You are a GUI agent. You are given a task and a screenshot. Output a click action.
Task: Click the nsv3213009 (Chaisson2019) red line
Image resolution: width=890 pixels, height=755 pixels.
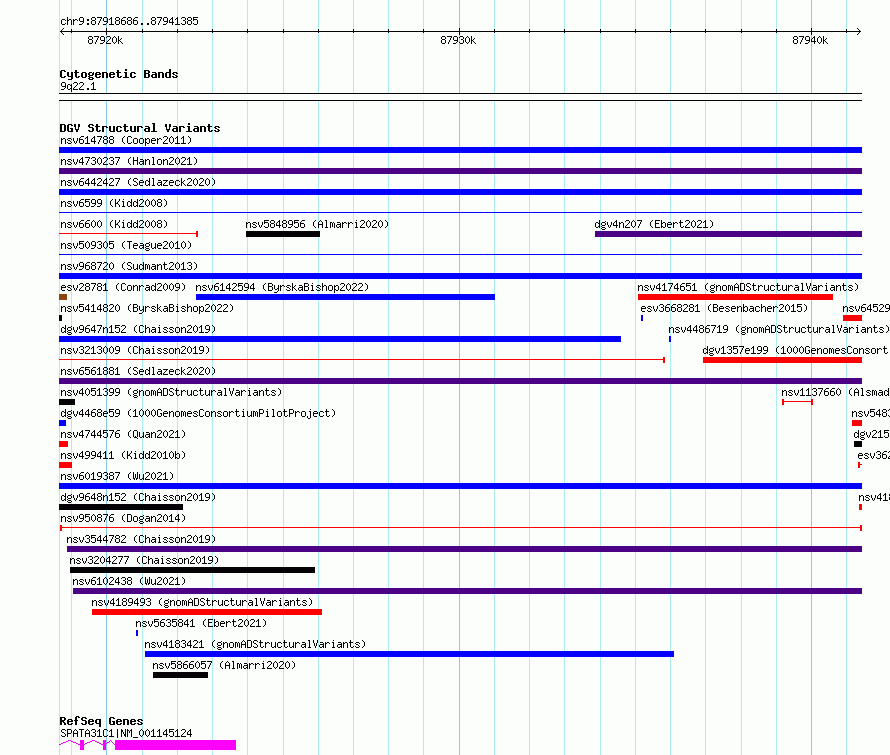pos(362,359)
